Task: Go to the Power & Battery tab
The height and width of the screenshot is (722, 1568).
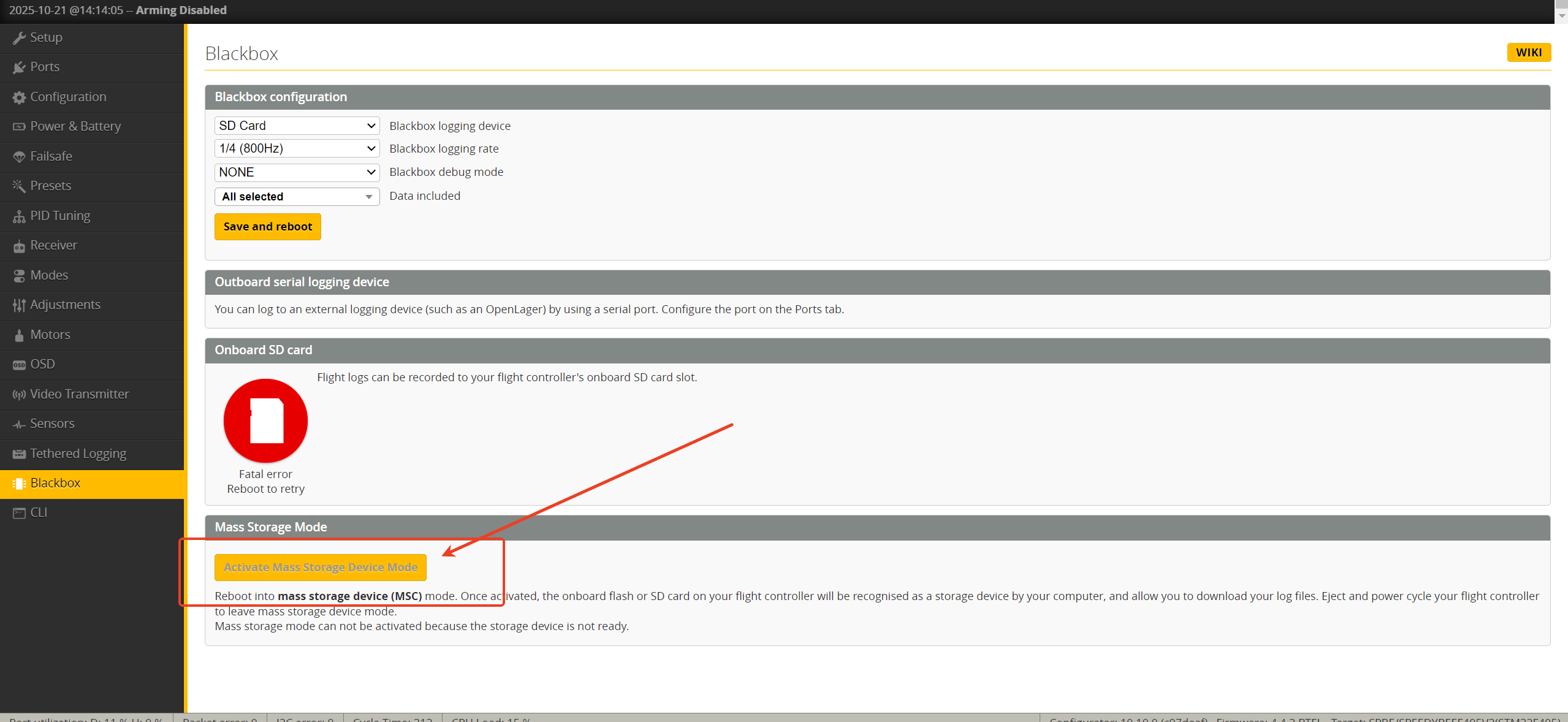Action: tap(75, 126)
